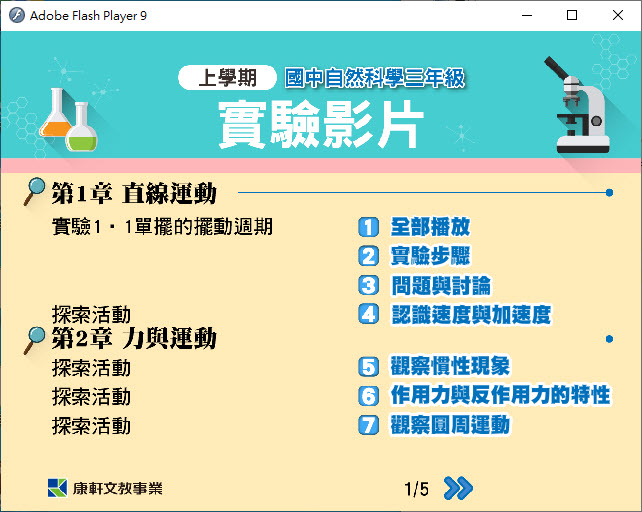Click the number 7 badge icon

(x=369, y=426)
